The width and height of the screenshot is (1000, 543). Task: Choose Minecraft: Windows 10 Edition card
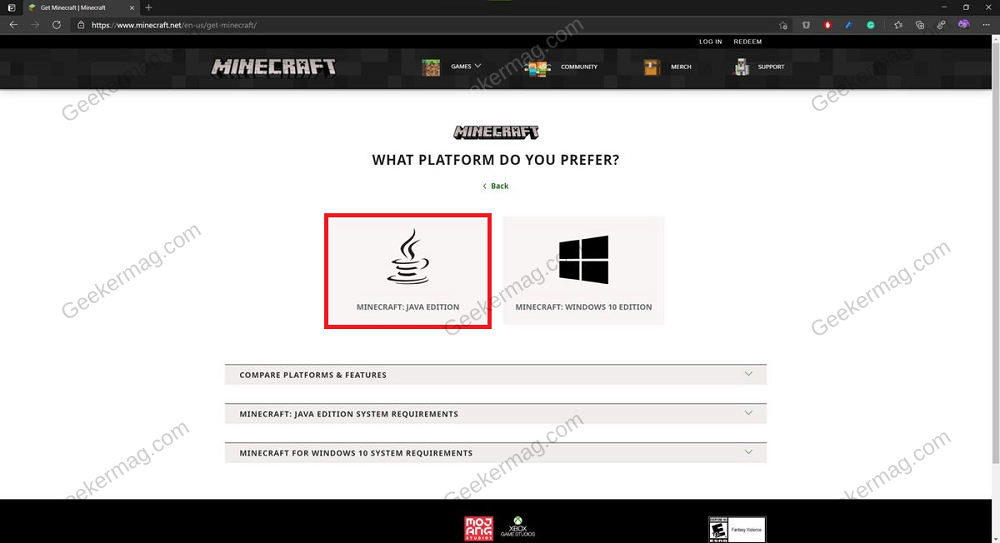[x=584, y=271]
